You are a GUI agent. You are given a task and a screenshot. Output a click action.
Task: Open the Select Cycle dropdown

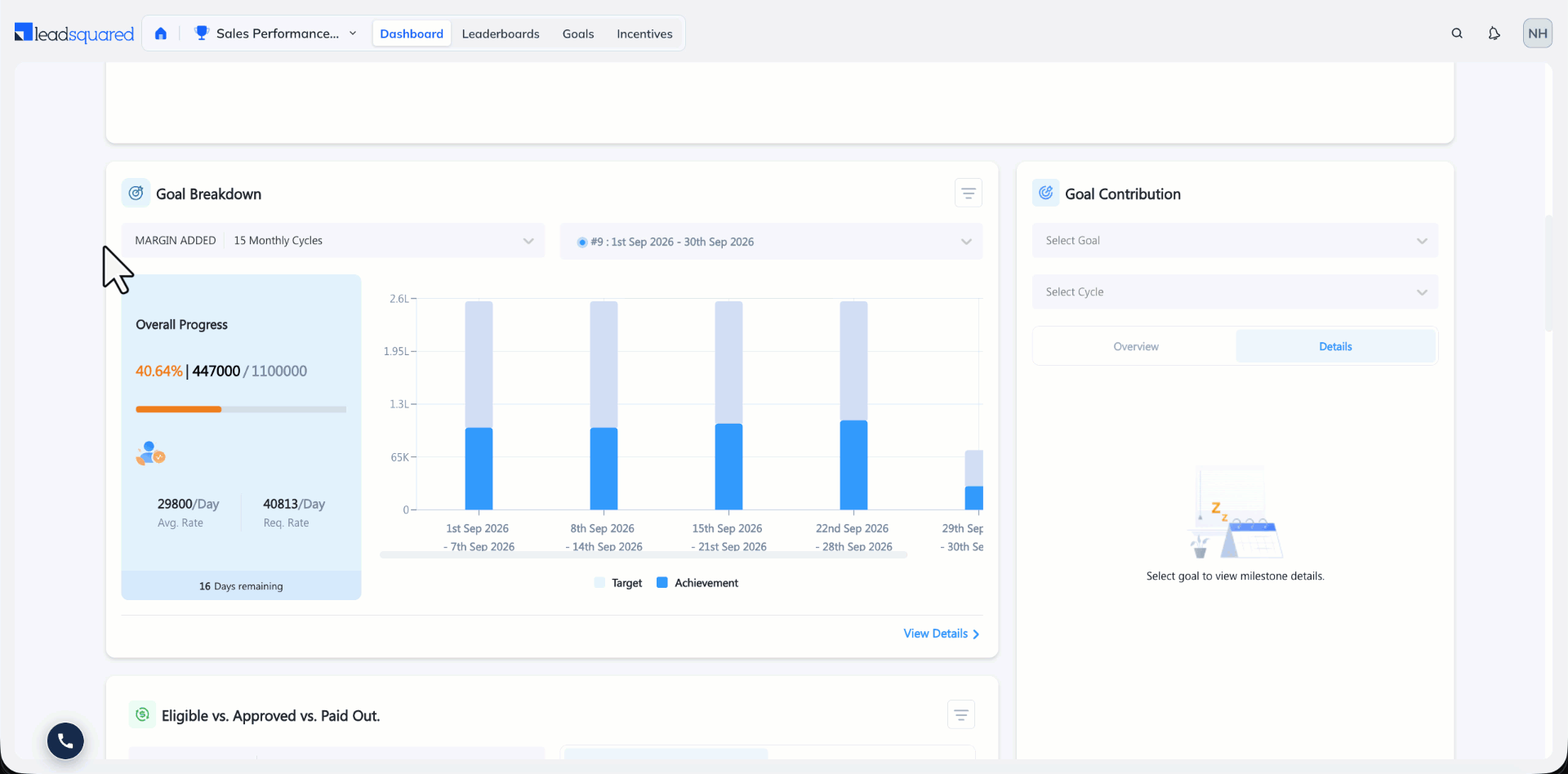point(1235,292)
